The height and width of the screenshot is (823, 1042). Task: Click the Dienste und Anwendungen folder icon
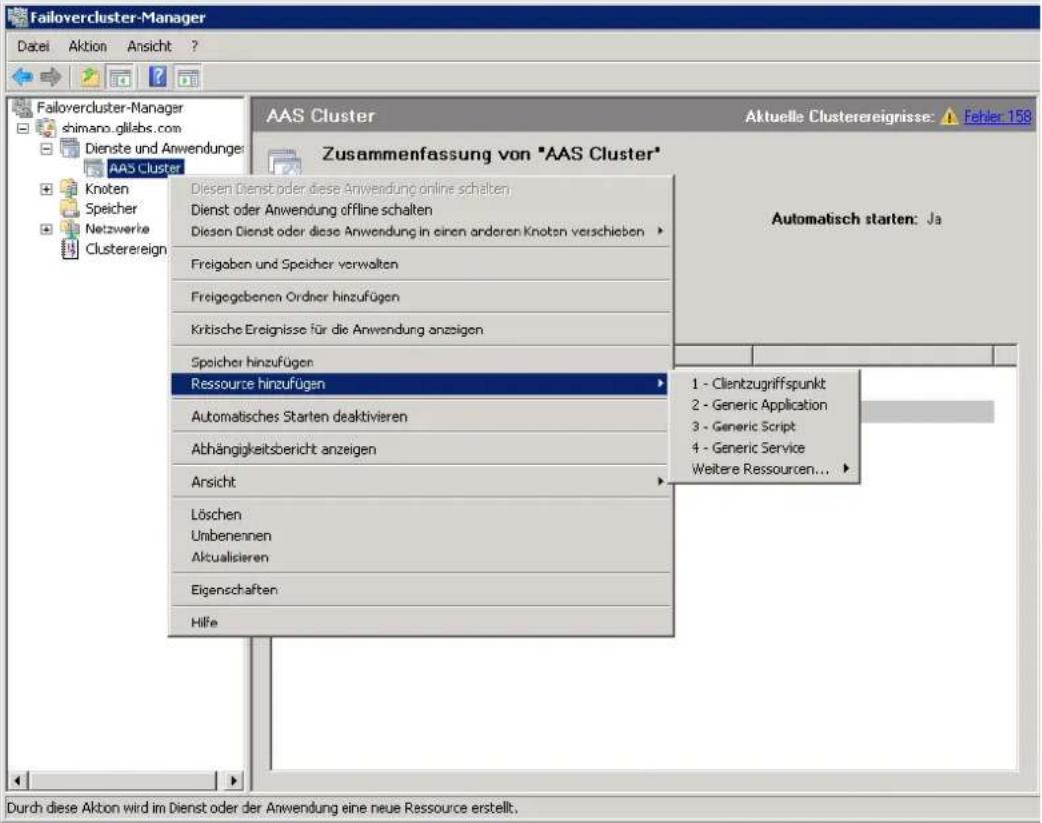coord(69,148)
